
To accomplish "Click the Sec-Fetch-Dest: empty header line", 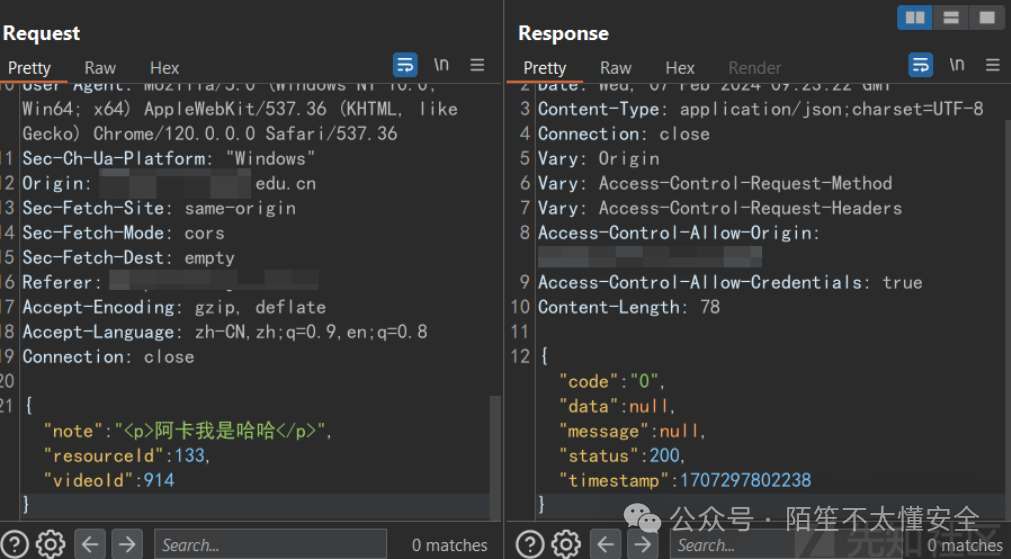I will [128, 257].
